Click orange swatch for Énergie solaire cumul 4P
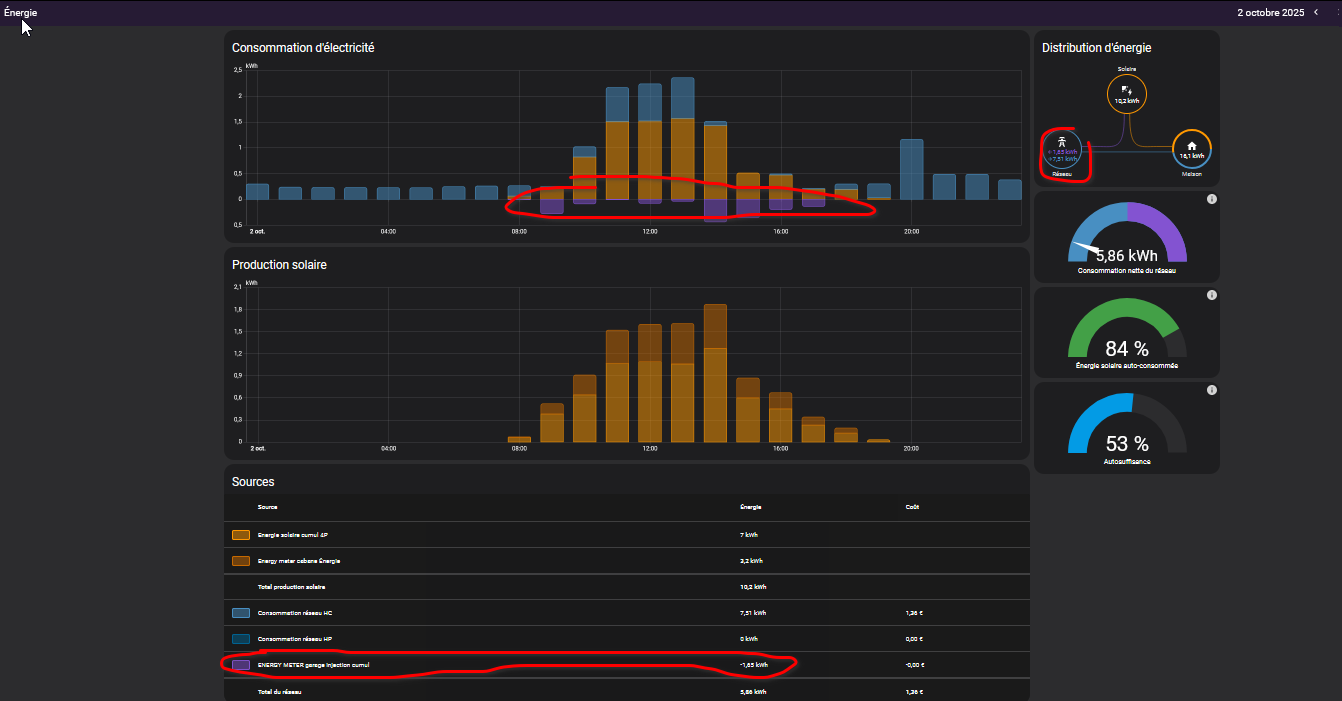 click(241, 535)
